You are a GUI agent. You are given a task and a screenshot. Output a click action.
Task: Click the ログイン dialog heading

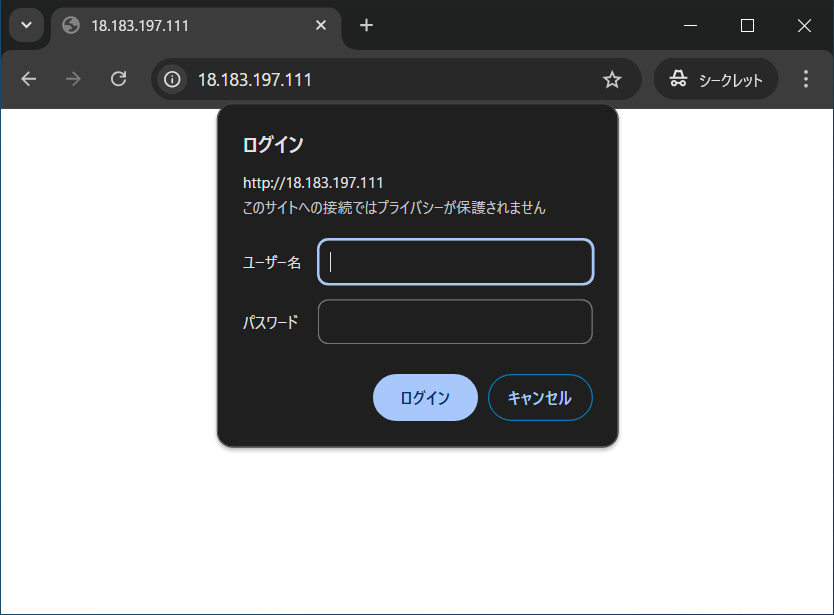coord(273,144)
